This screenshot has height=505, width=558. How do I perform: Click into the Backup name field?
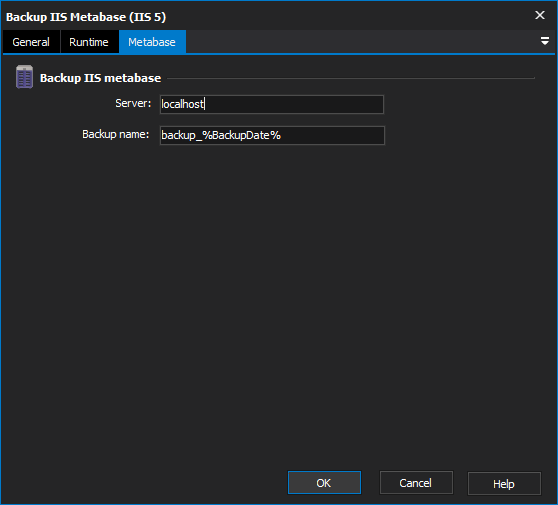(x=272, y=135)
